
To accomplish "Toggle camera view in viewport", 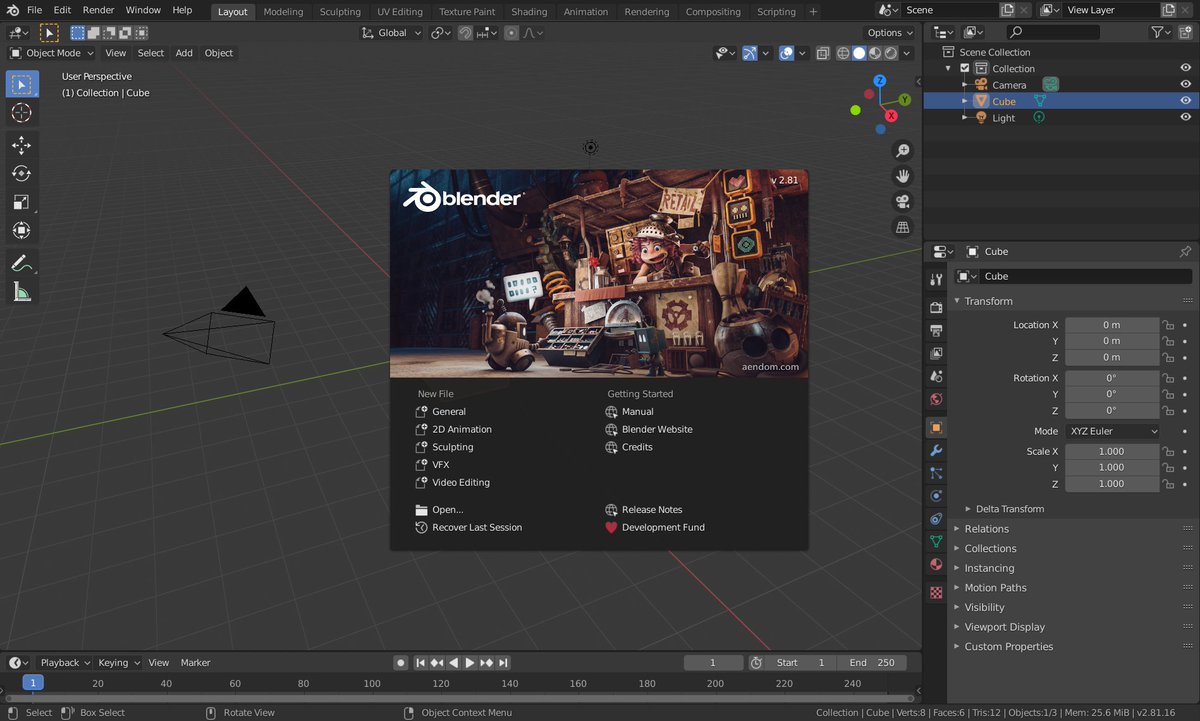I will [x=902, y=201].
